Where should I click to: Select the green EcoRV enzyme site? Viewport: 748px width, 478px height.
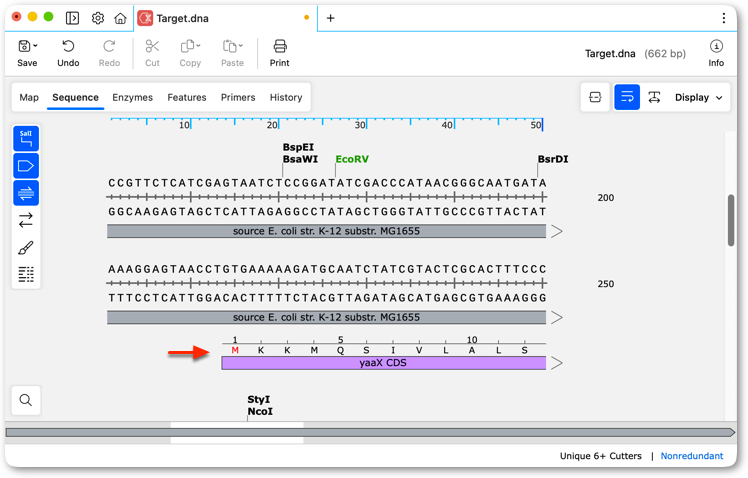352,159
